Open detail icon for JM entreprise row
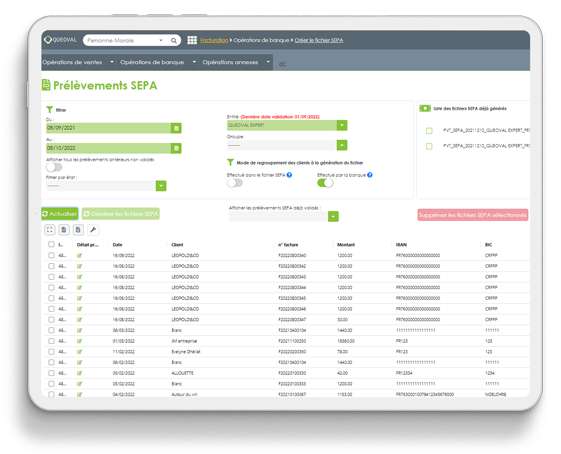The width and height of the screenshot is (561, 454). 79,341
